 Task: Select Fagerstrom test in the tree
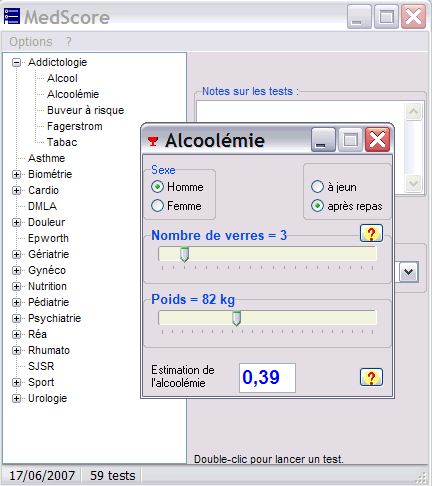click(x=75, y=126)
